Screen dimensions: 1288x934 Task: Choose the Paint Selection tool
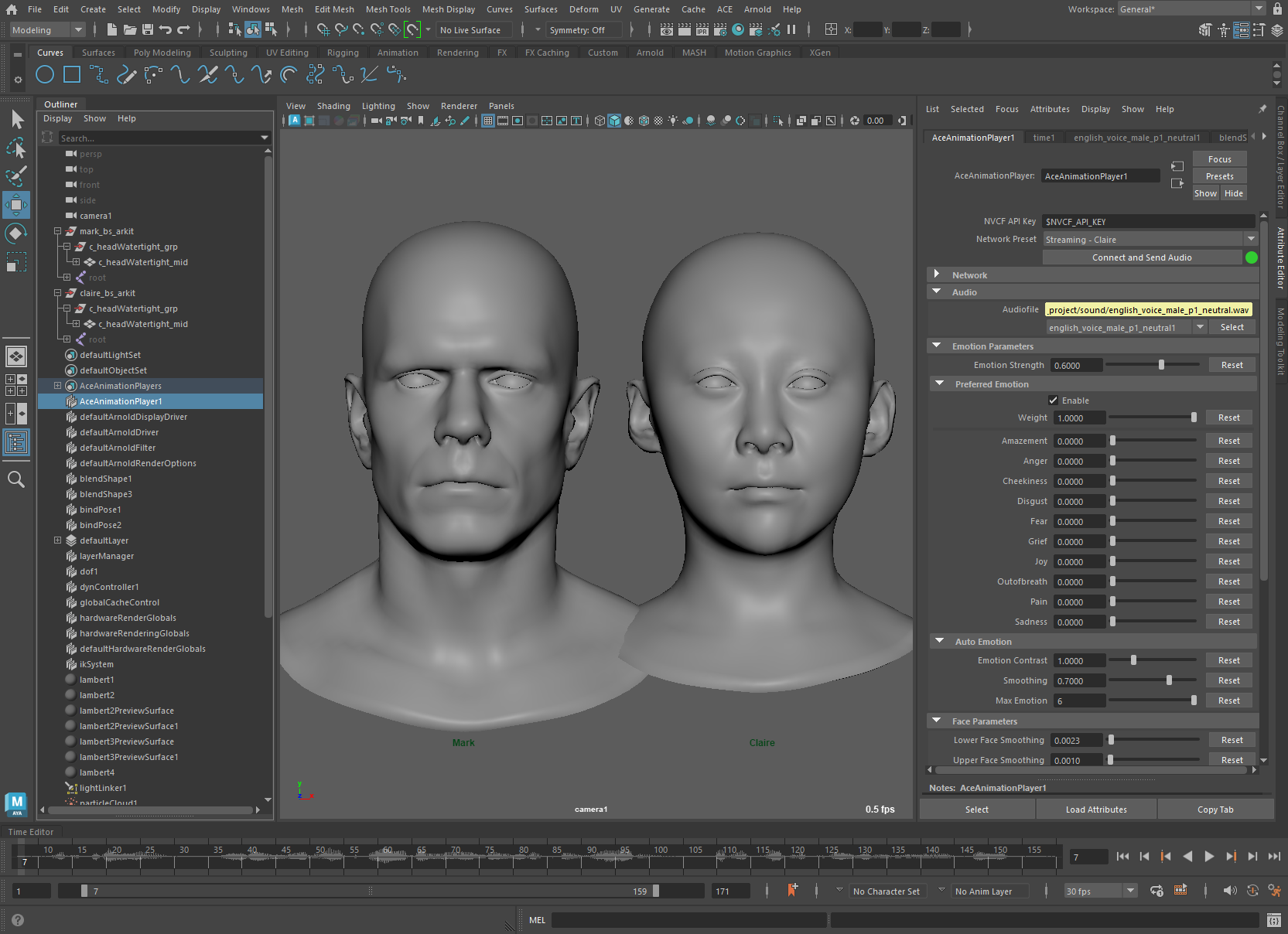point(16,176)
